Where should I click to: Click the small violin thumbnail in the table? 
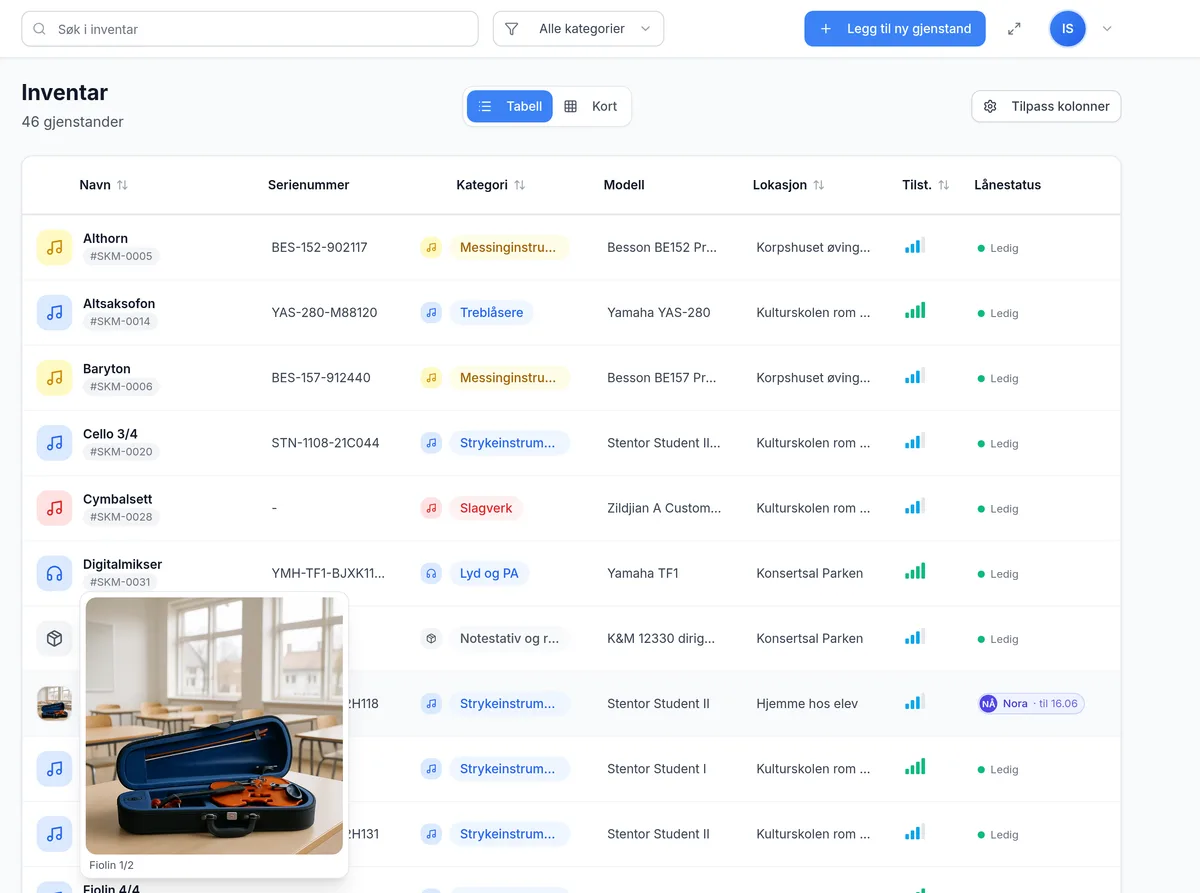(x=54, y=703)
